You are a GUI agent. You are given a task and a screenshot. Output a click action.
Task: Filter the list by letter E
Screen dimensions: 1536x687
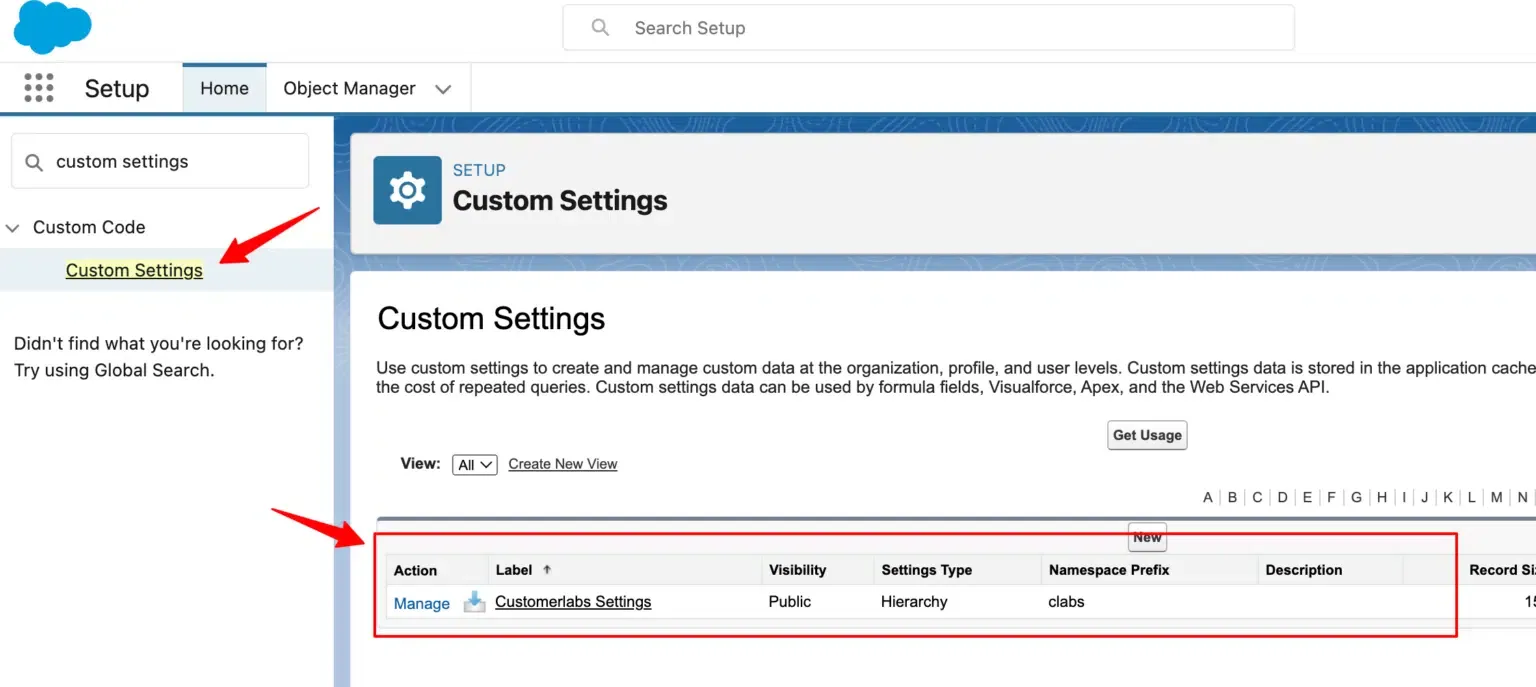(x=1307, y=497)
